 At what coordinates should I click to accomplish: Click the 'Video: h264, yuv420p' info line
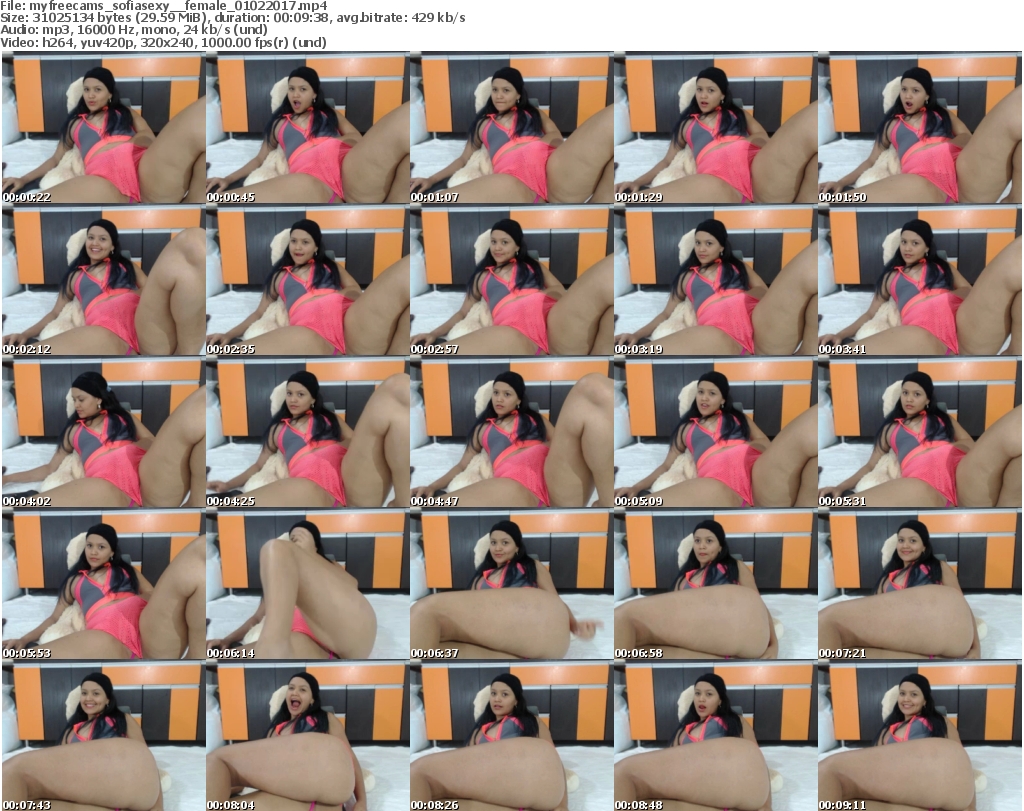[163, 42]
